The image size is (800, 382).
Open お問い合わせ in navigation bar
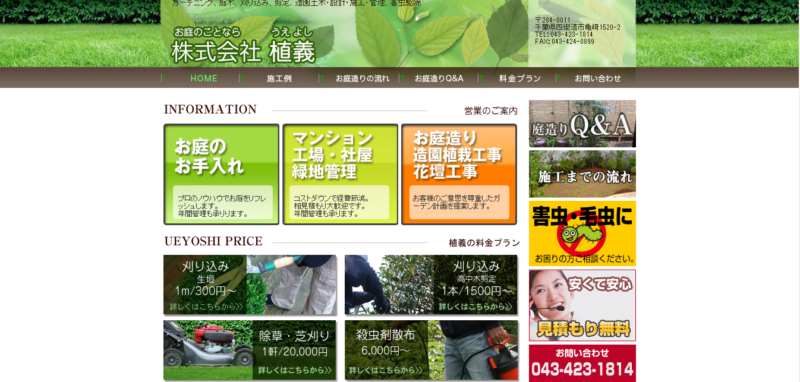click(x=597, y=79)
